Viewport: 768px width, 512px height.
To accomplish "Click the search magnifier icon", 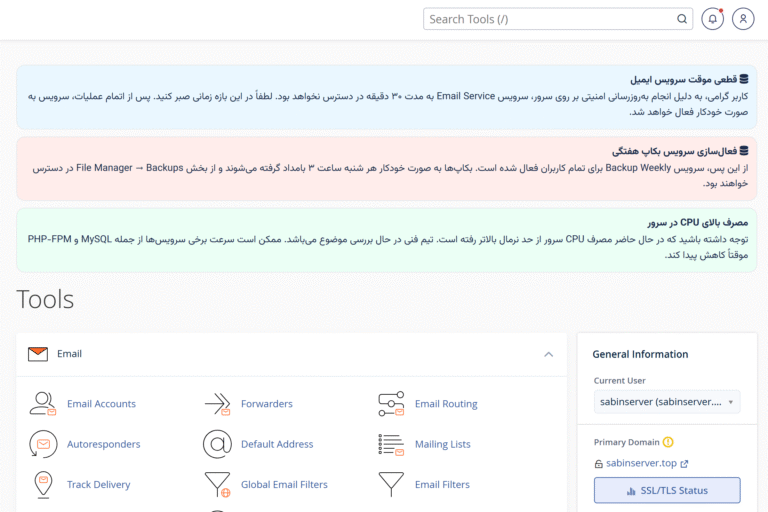I will click(x=682, y=19).
